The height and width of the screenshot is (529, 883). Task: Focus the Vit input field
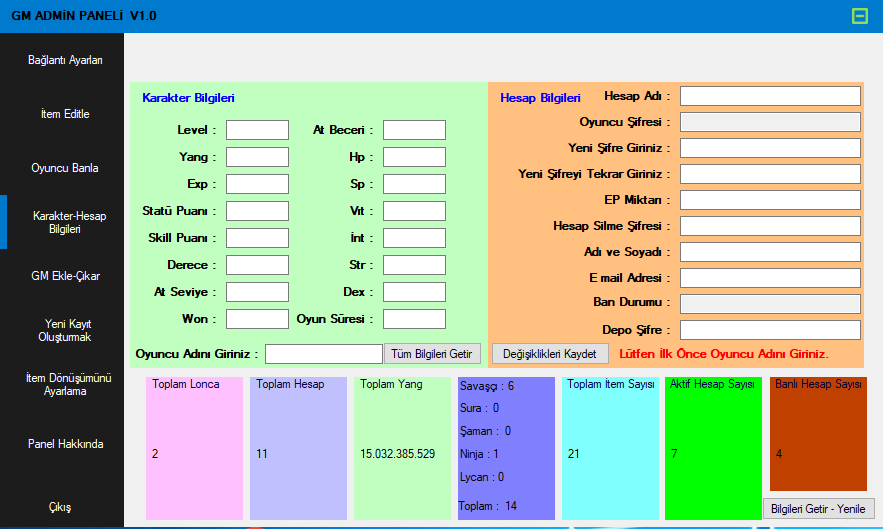pyautogui.click(x=414, y=211)
